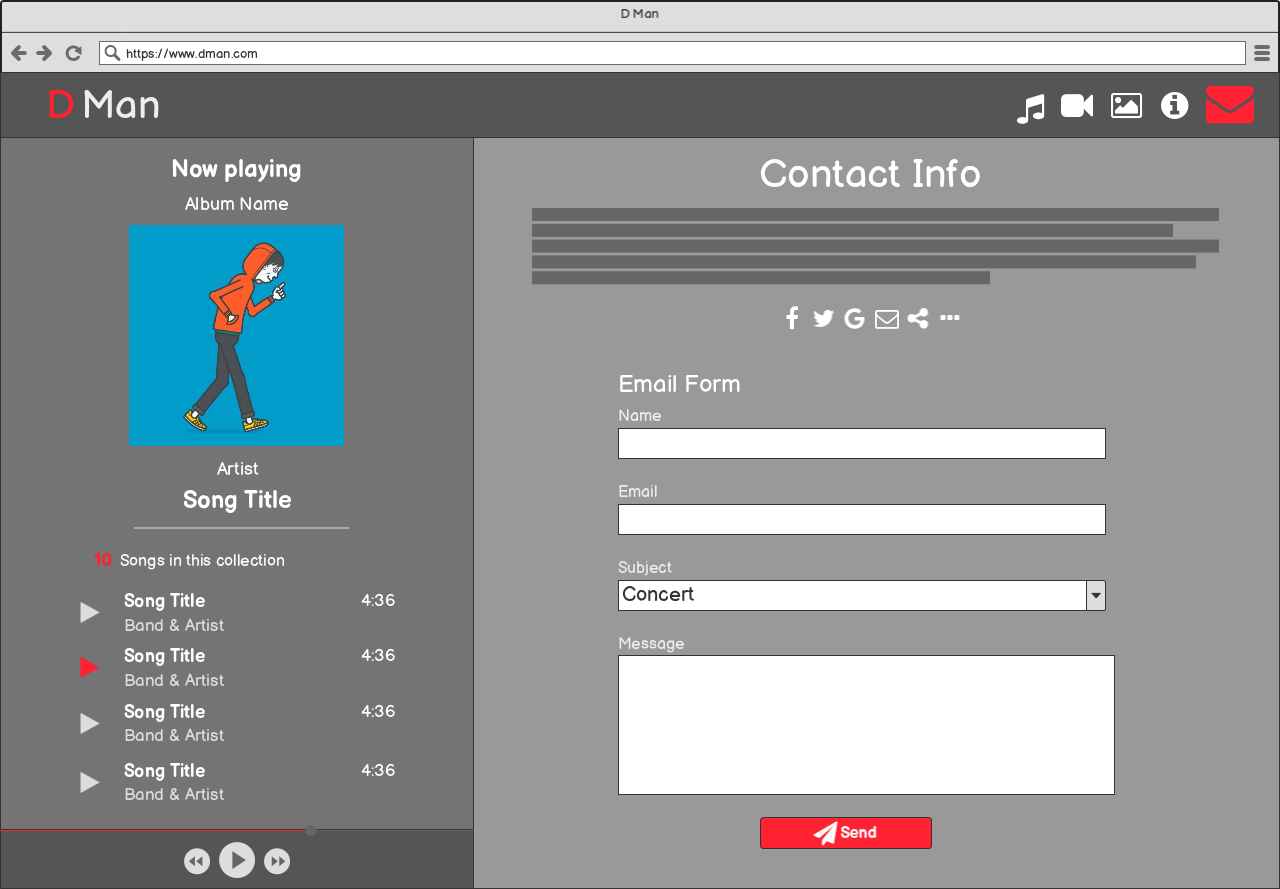Click the rewind button in player bar

pos(197,861)
